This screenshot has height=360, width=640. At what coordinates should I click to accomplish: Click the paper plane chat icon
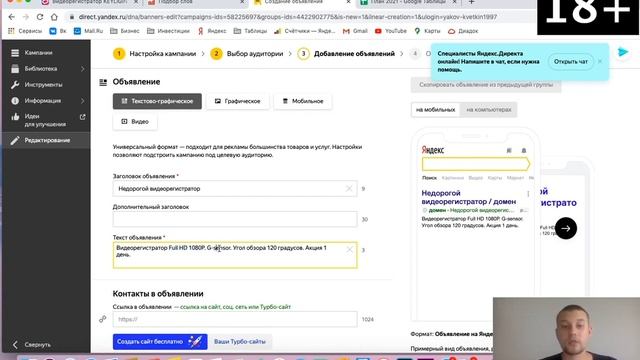[x=623, y=52]
